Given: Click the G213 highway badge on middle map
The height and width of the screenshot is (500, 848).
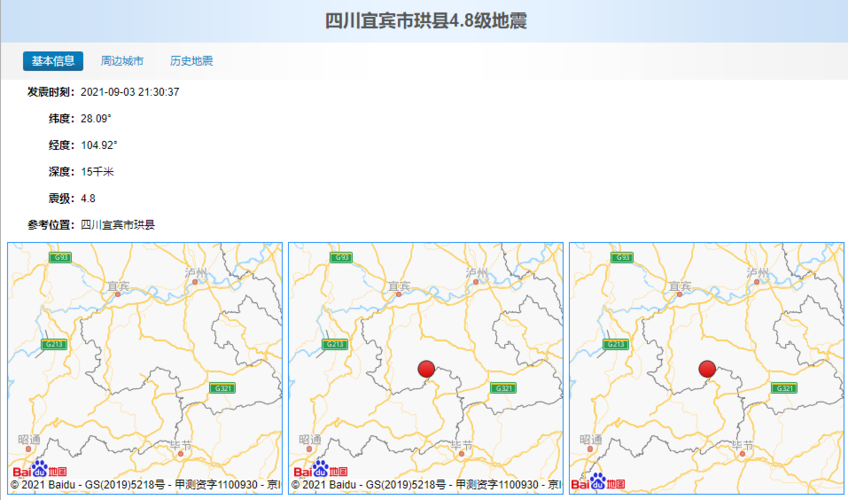Looking at the screenshot, I should 335,344.
